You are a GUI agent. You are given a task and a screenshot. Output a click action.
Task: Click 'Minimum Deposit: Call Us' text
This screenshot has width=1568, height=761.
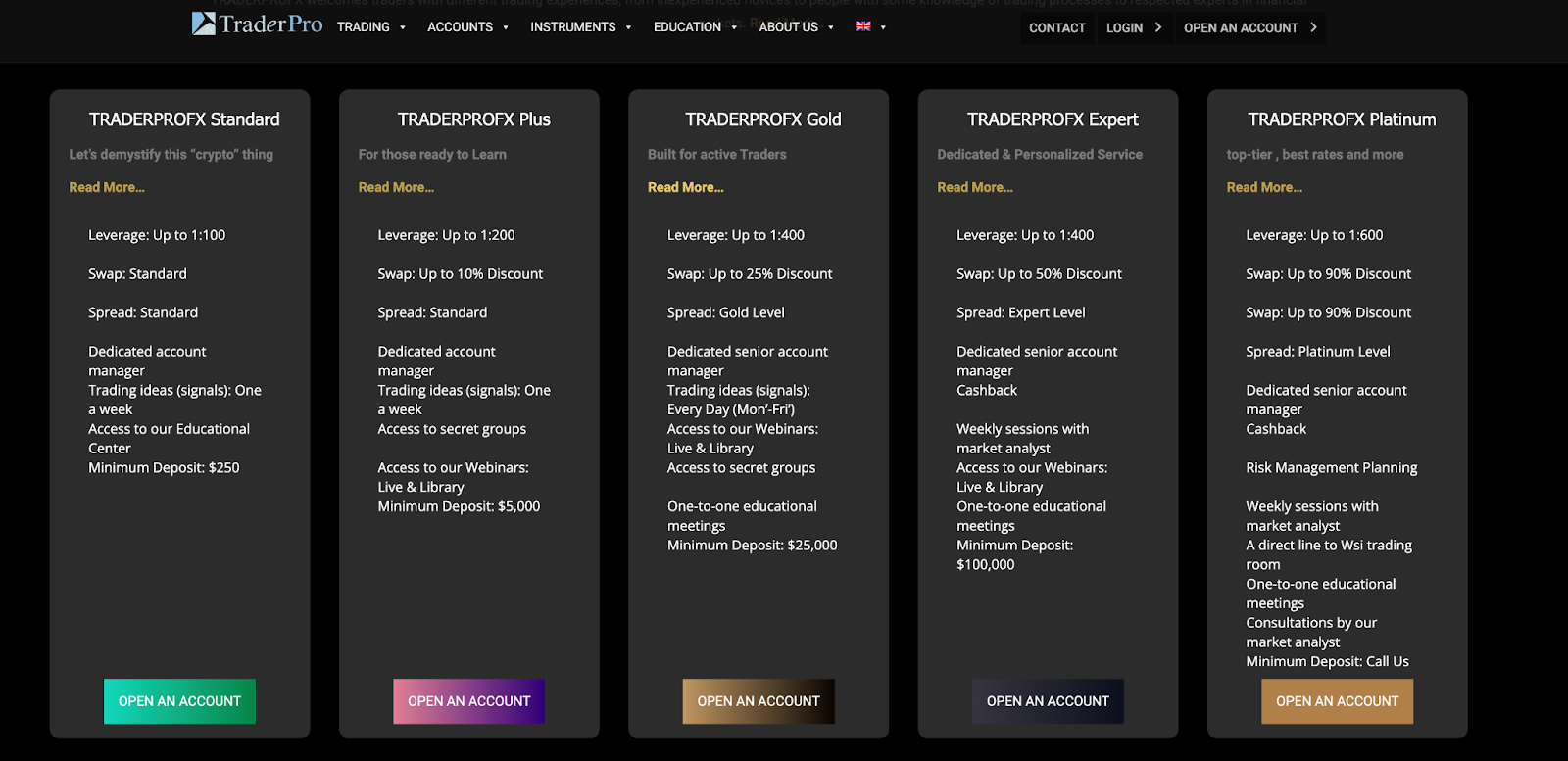point(1328,662)
